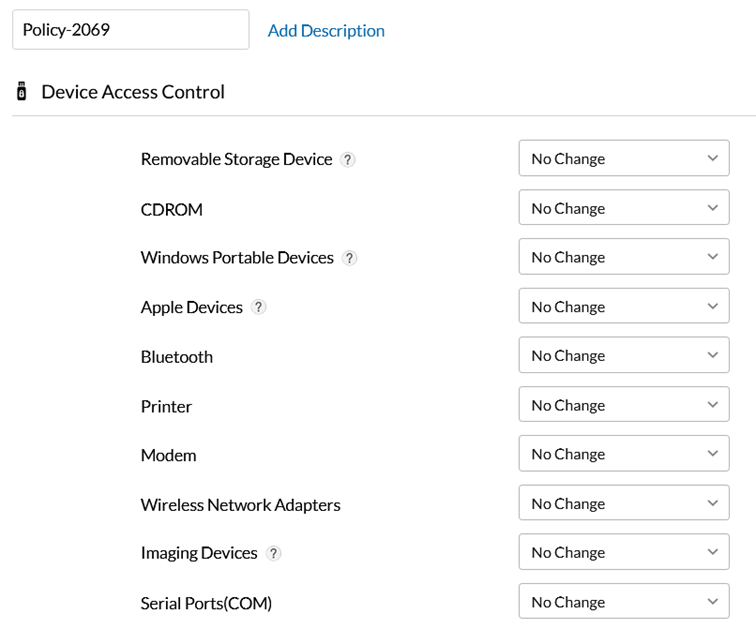Screen dimensions: 756x629
Task: Click the Apple Devices help icon
Action: point(258,307)
